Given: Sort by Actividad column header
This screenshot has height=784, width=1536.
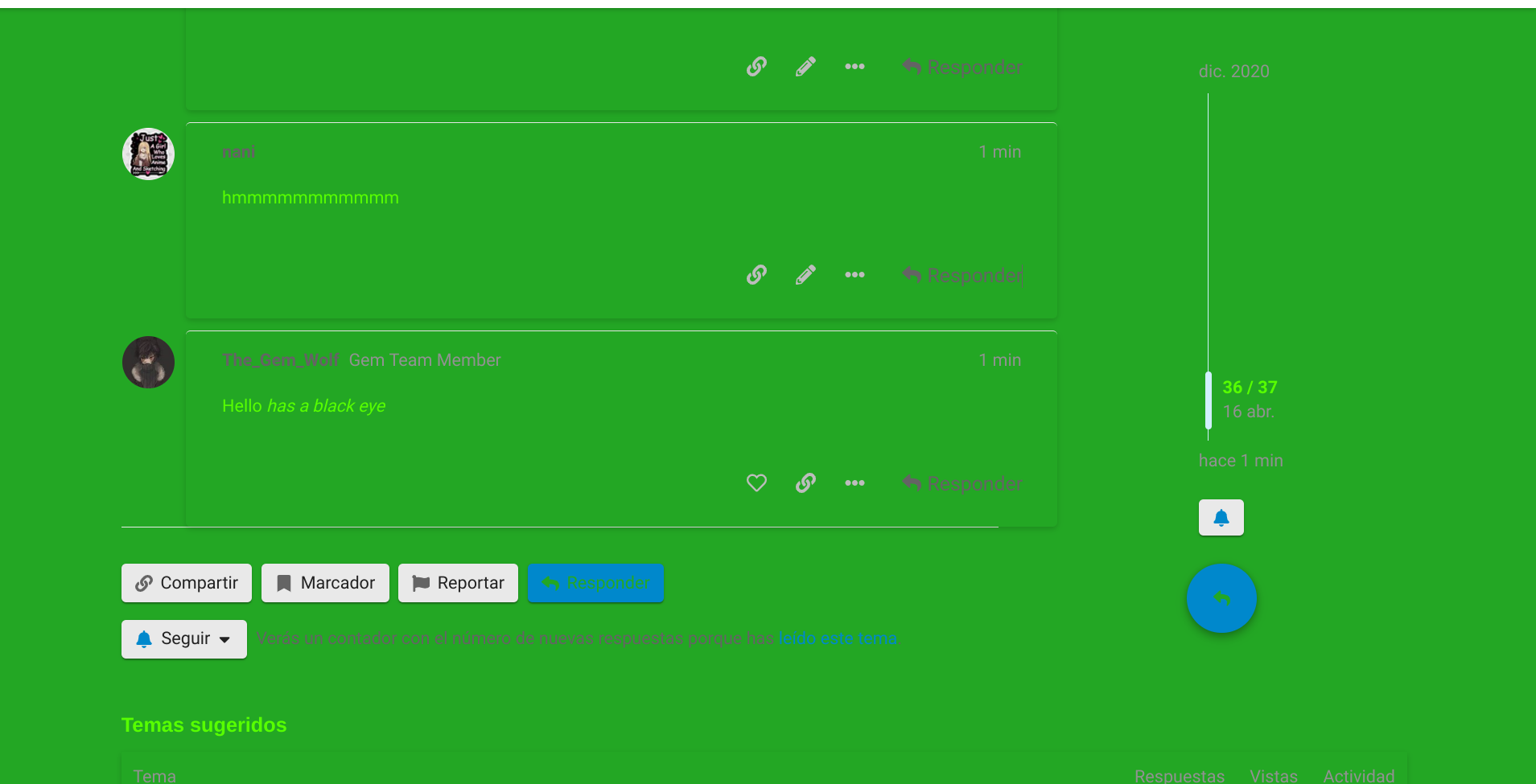Looking at the screenshot, I should [1359, 776].
